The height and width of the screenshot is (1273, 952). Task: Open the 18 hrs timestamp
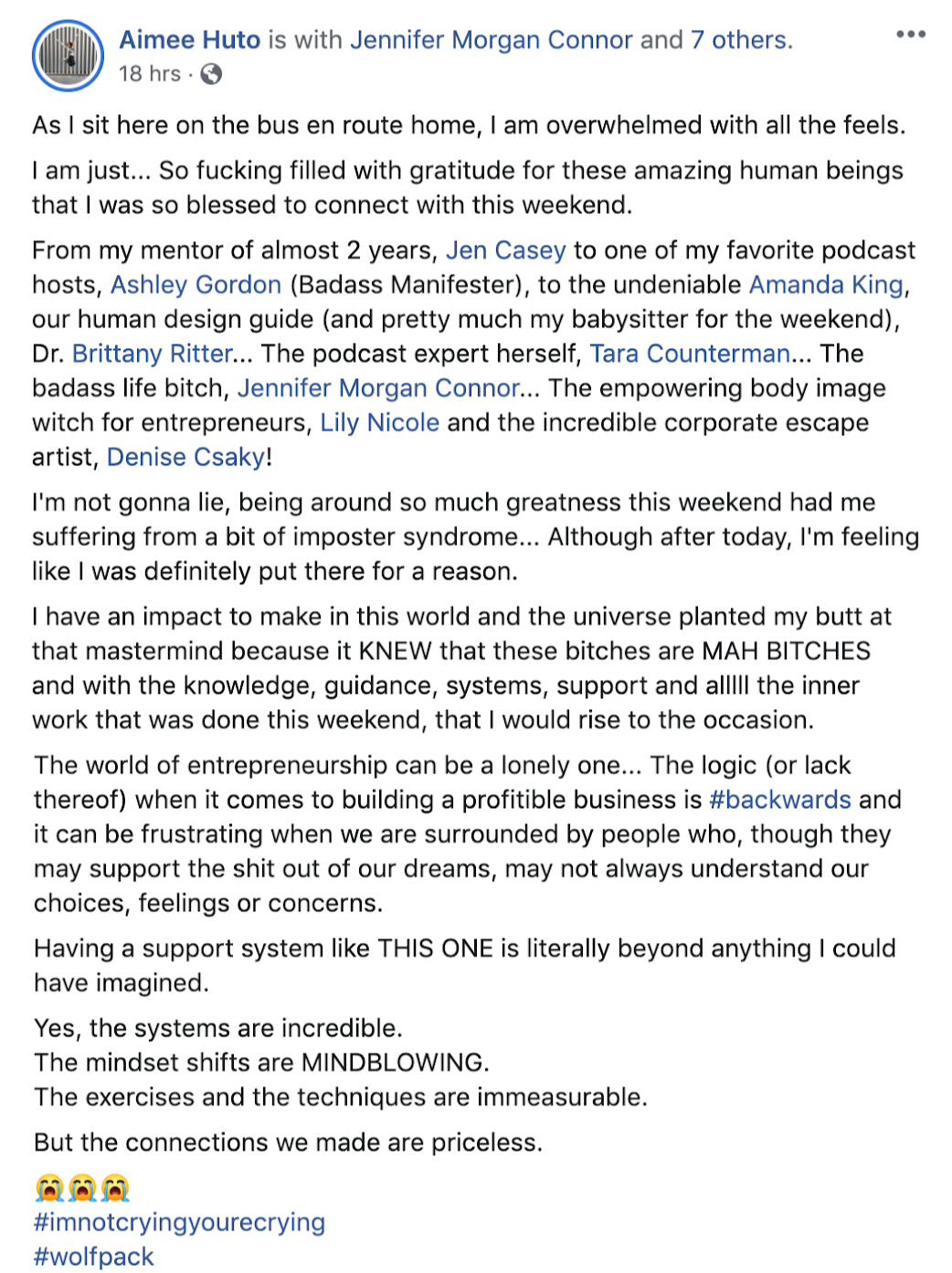(150, 74)
